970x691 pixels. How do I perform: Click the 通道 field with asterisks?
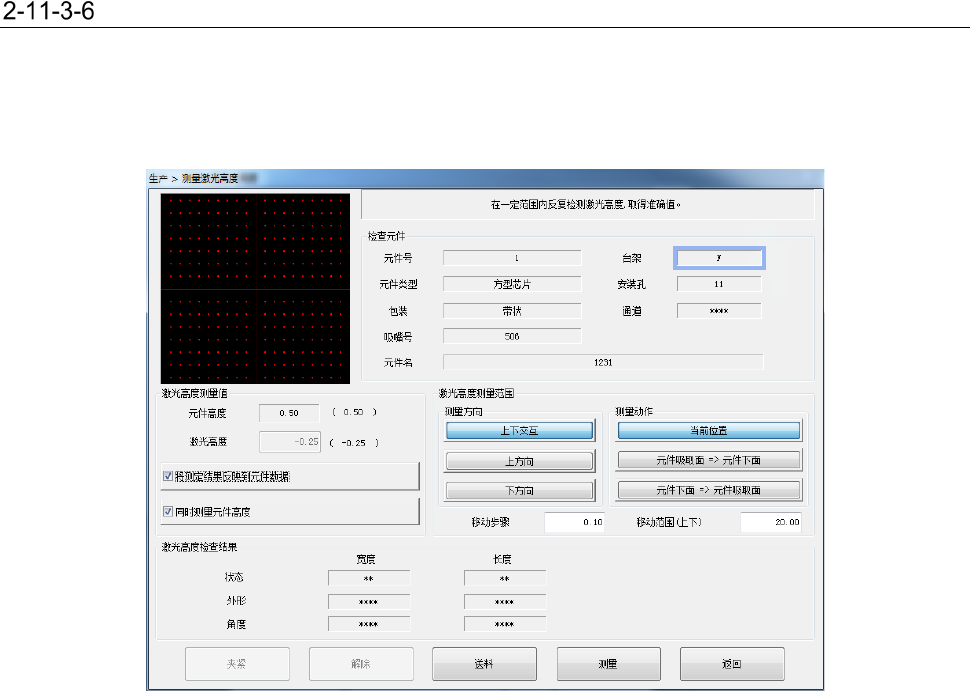click(719, 311)
